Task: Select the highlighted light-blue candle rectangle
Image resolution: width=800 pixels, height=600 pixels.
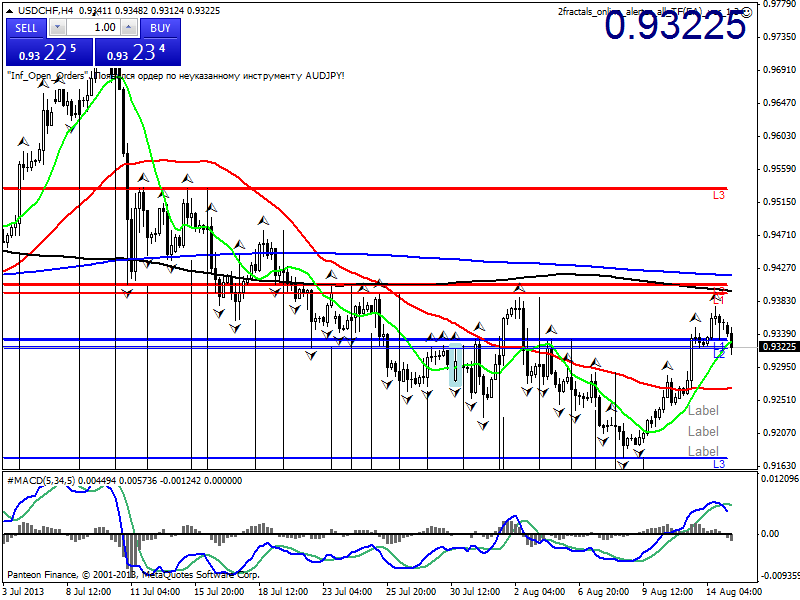Action: pyautogui.click(x=455, y=365)
